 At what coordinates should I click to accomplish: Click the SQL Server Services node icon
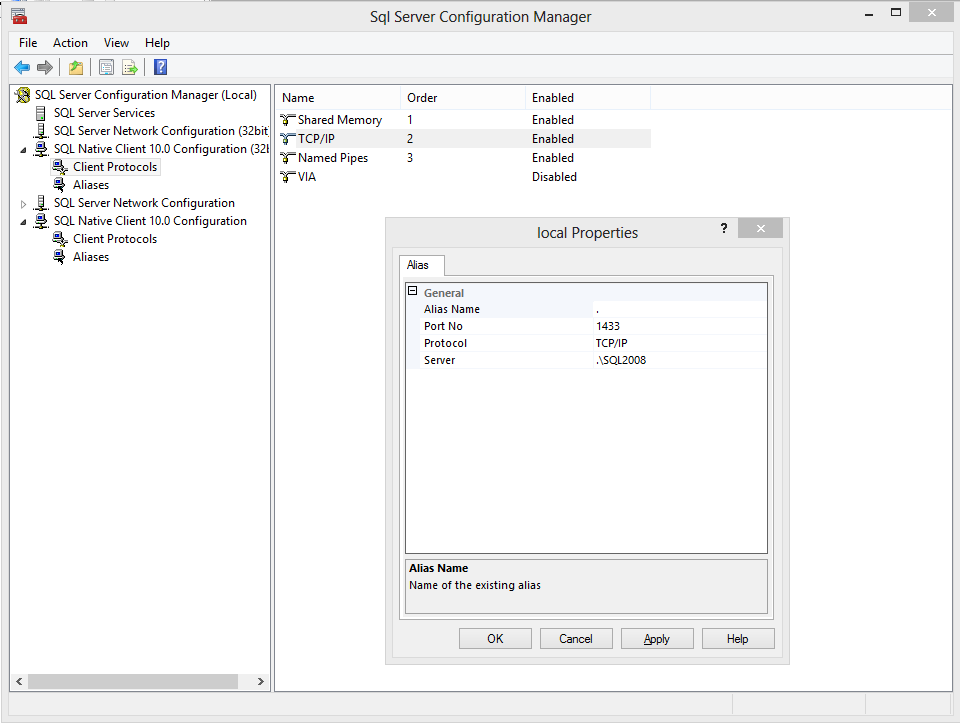pyautogui.click(x=40, y=113)
